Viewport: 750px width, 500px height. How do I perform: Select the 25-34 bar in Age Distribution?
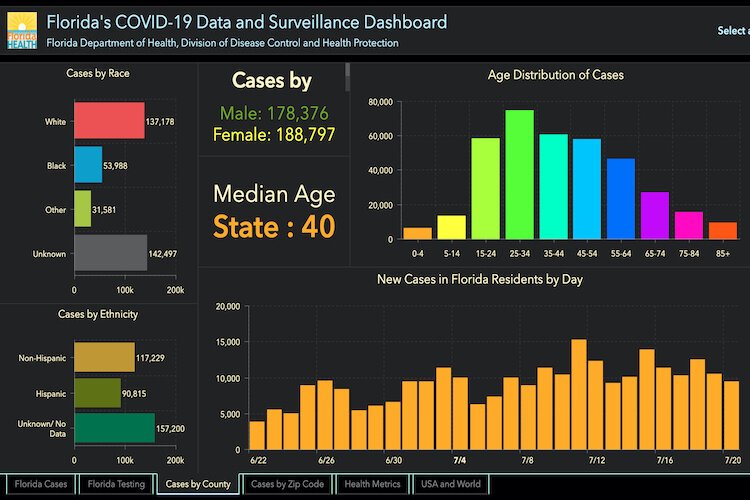click(x=519, y=175)
